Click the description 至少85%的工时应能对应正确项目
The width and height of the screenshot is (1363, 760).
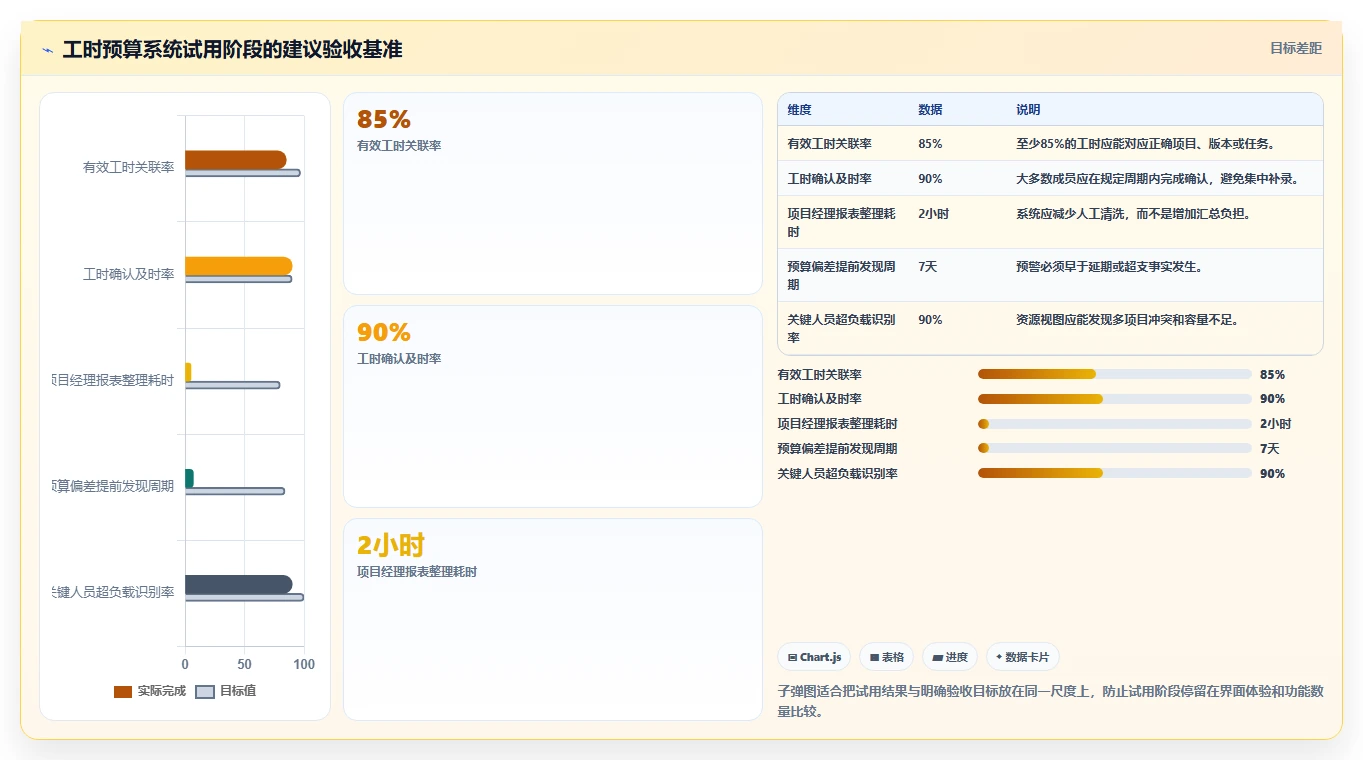coord(1145,144)
